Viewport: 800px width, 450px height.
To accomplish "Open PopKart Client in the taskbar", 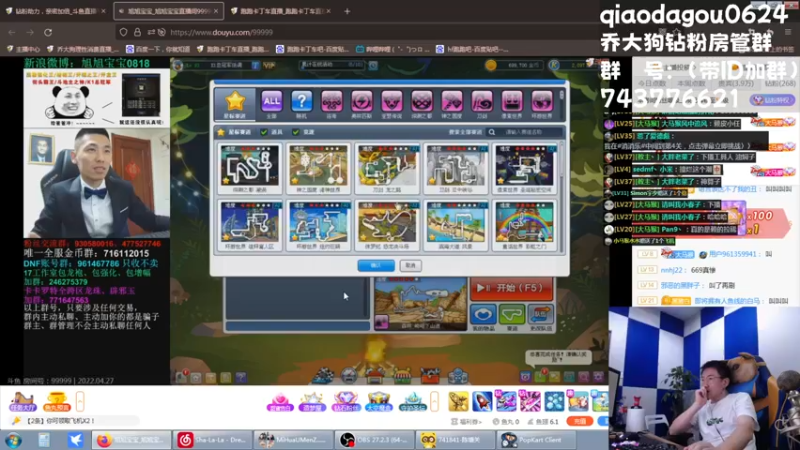I will click(x=537, y=440).
